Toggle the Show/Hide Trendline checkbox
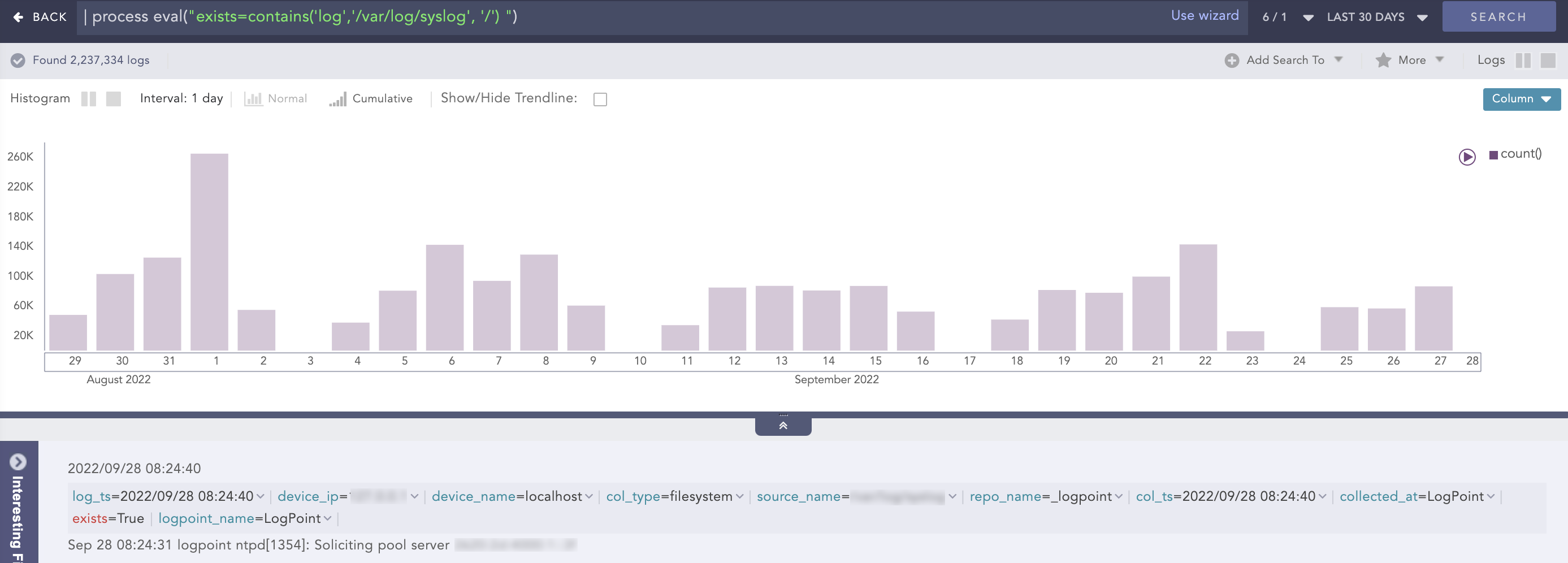Screen dimensions: 1568x563 [x=600, y=99]
